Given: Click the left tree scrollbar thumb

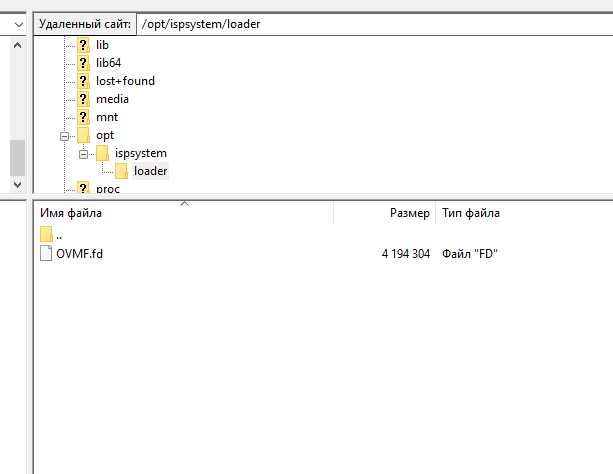Looking at the screenshot, I should (x=17, y=158).
